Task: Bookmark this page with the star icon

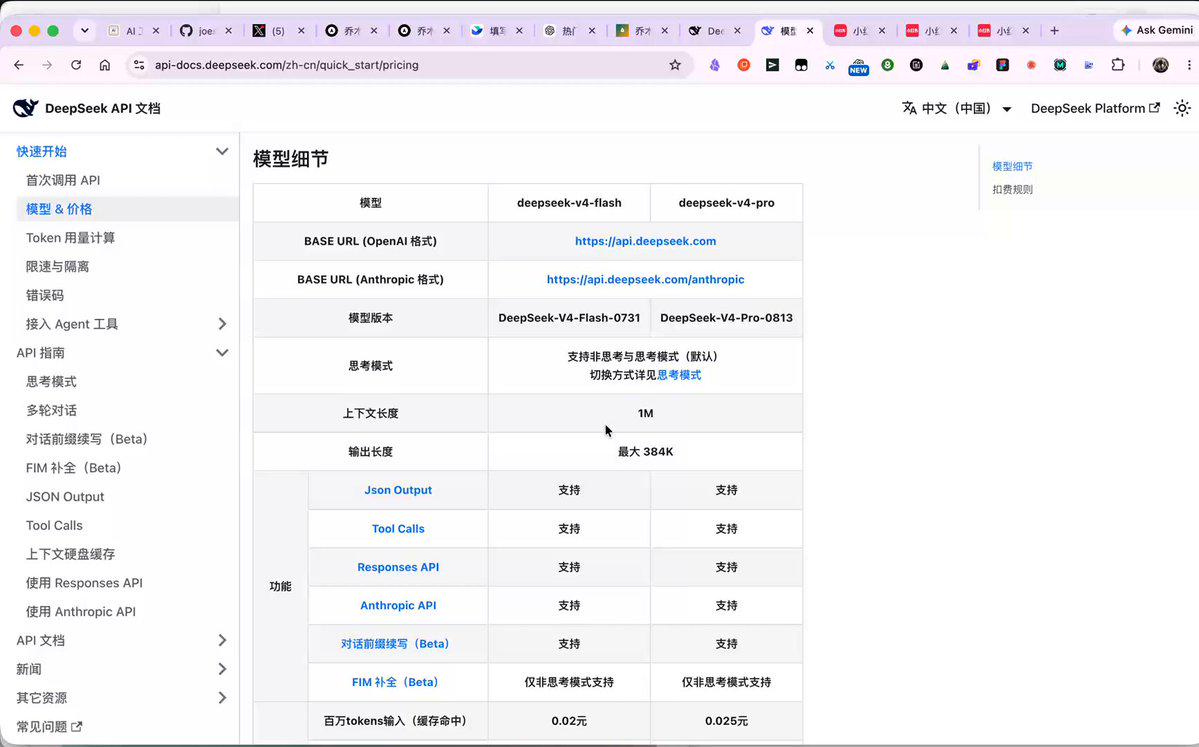Action: [x=674, y=65]
